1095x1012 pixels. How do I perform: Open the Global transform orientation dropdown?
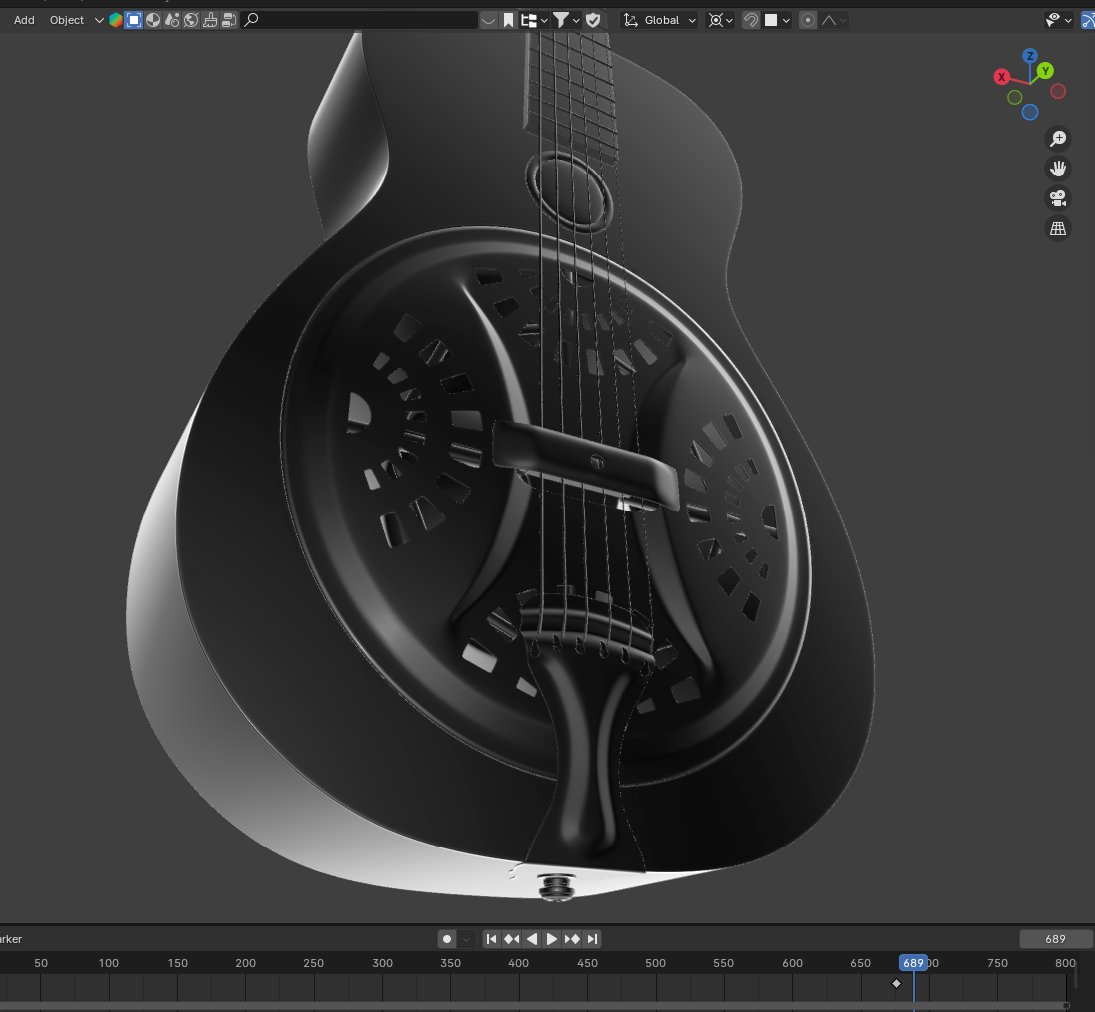point(658,20)
